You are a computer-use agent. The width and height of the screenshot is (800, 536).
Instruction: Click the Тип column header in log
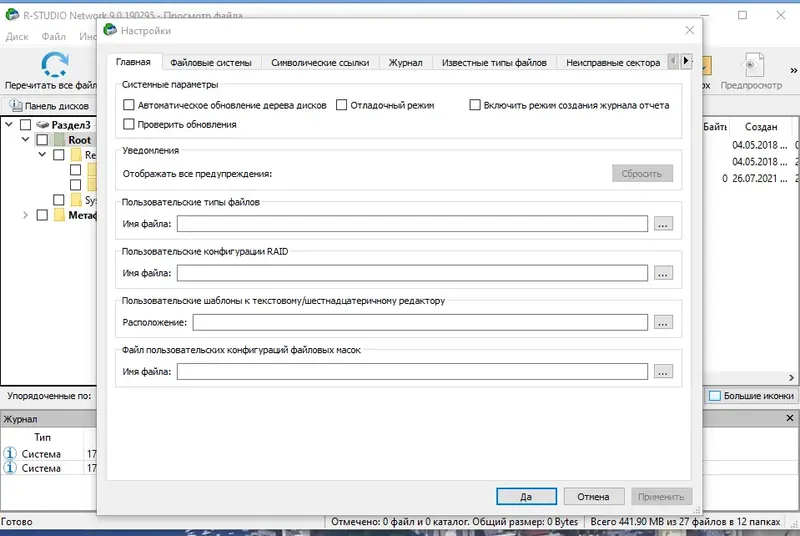click(42, 437)
